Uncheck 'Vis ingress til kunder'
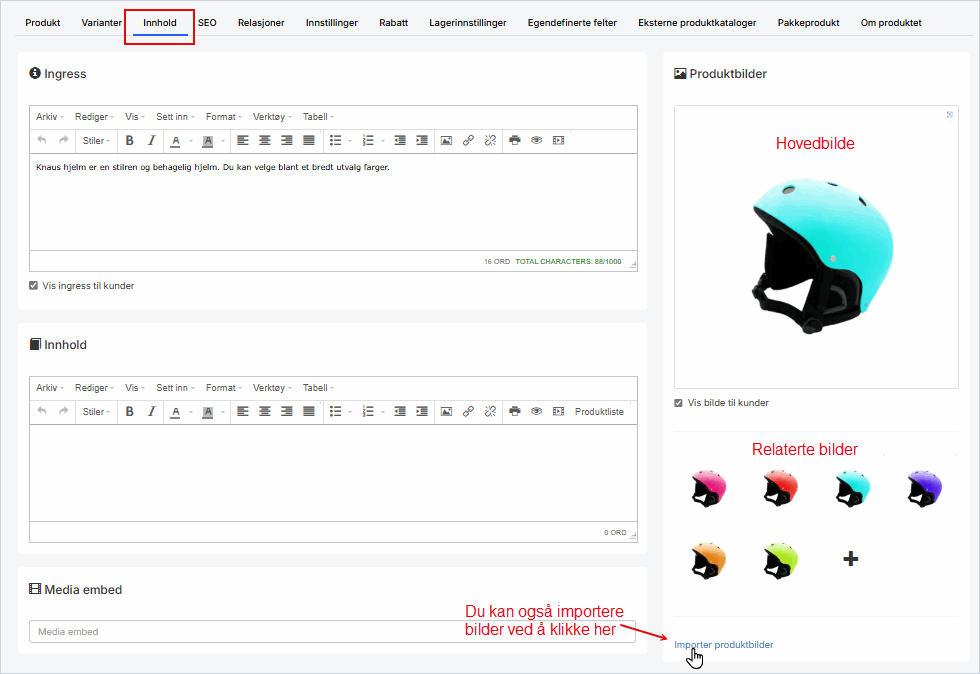 33,285
